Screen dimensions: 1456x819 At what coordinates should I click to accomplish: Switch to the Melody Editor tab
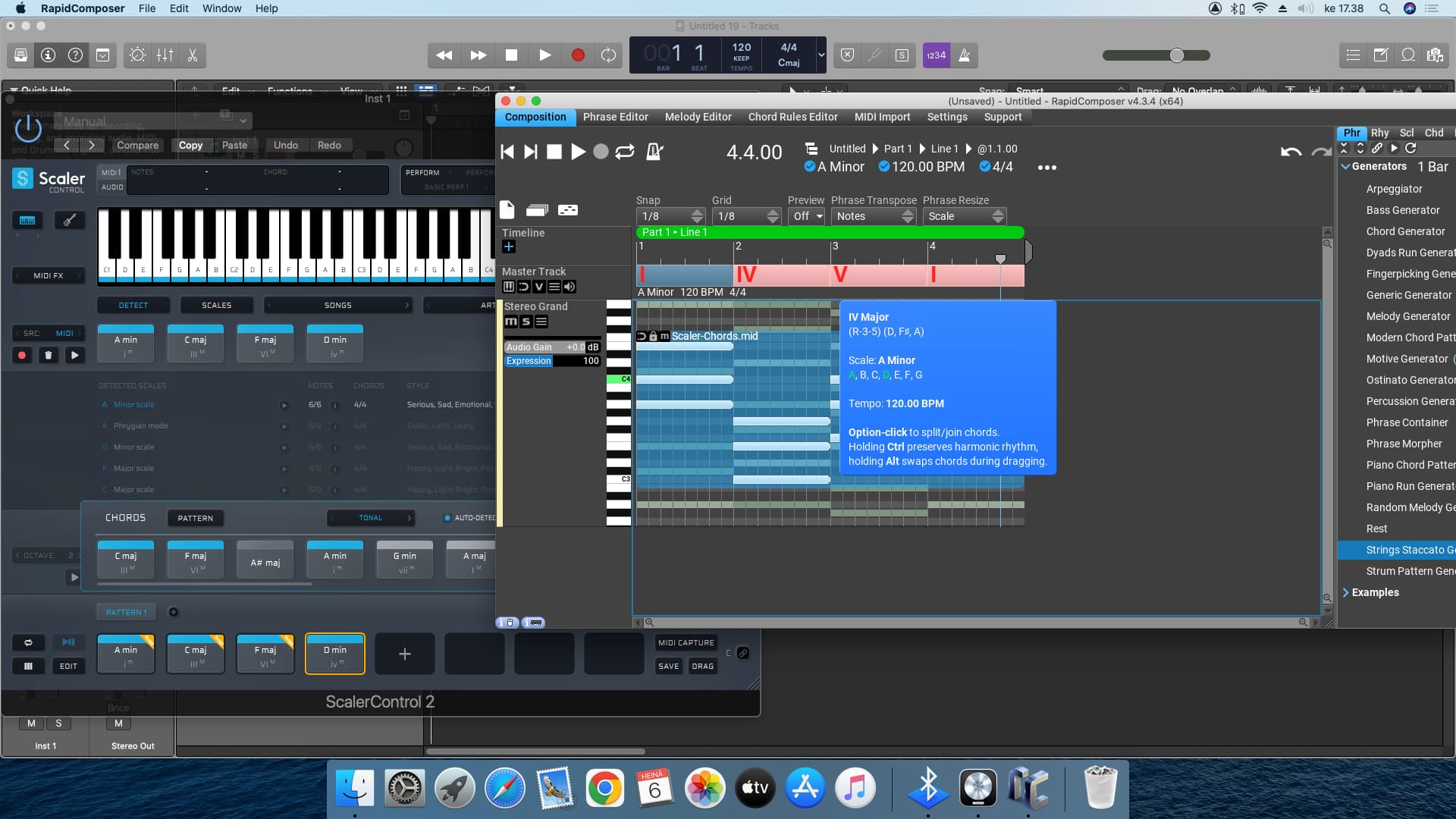click(x=698, y=117)
